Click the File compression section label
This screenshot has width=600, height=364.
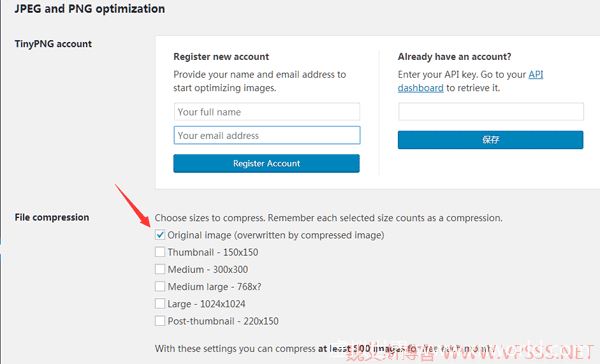[52, 217]
